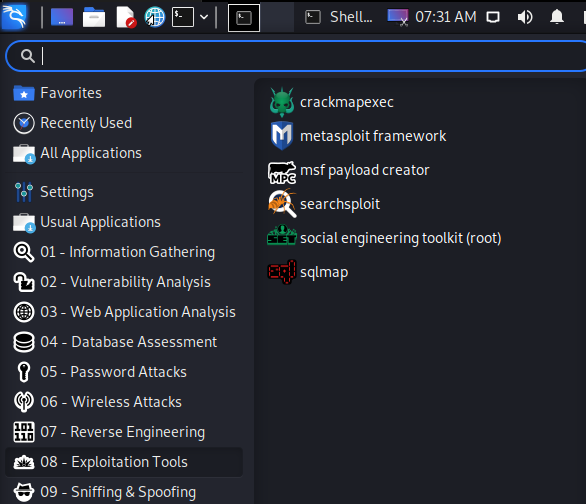This screenshot has height=504, width=586.
Task: Open the file manager panel icon
Action: pos(93,17)
